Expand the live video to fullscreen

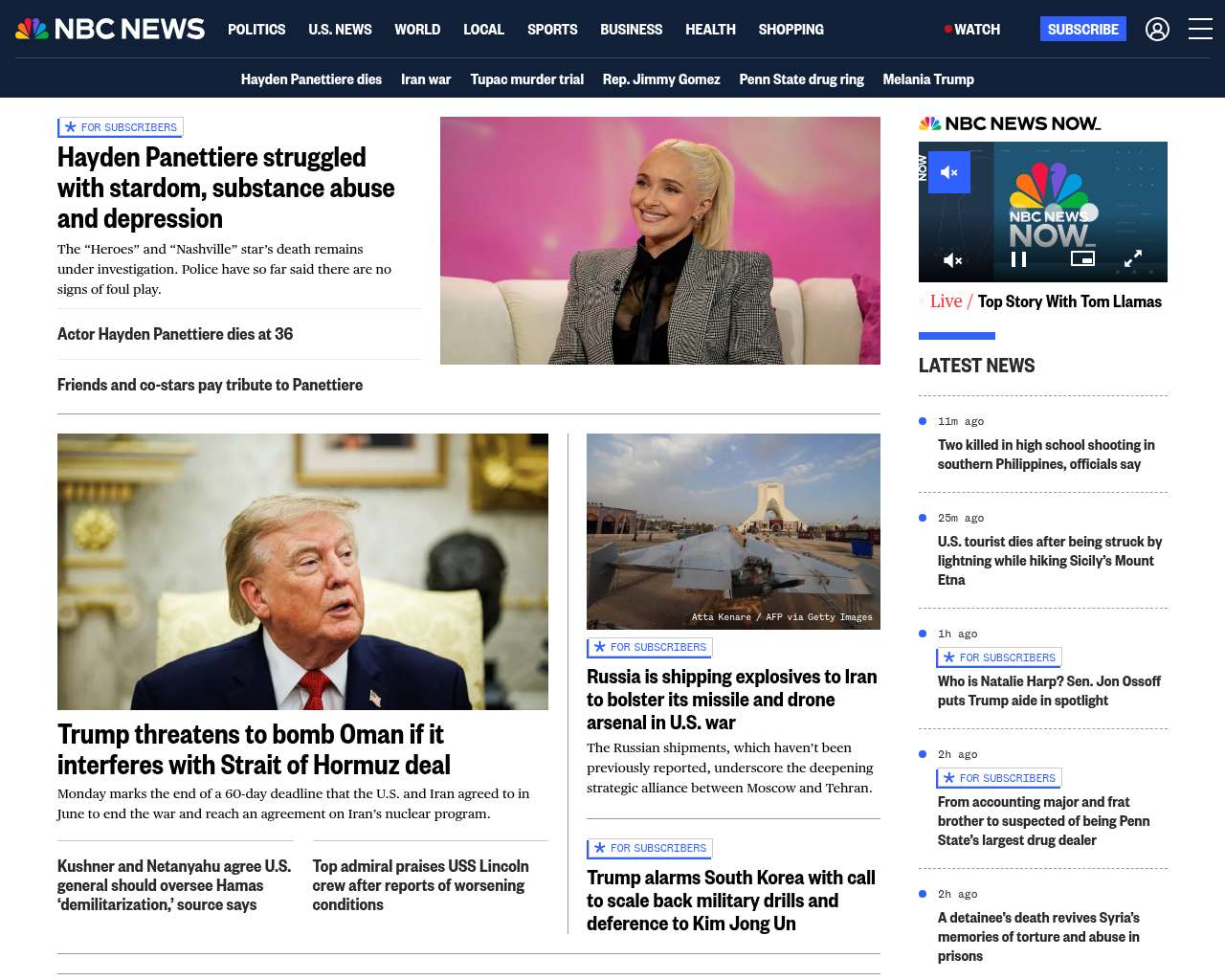[1133, 259]
